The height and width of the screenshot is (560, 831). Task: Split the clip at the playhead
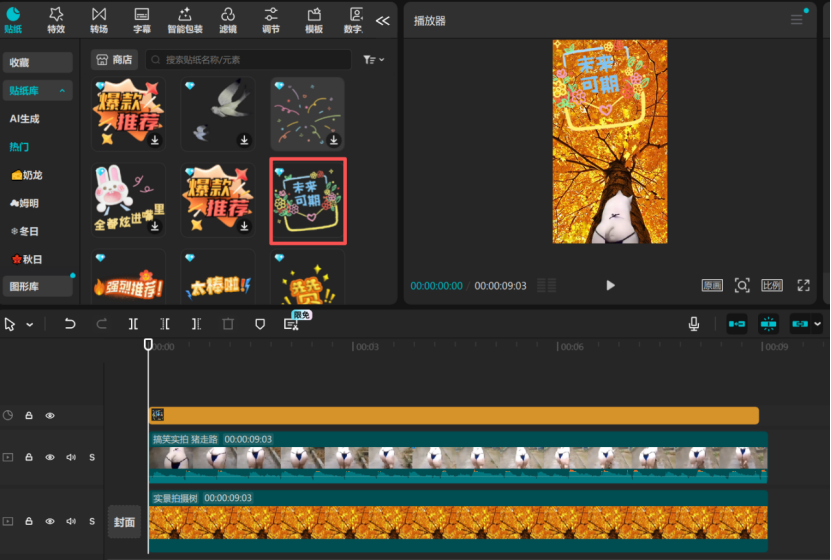[133, 324]
